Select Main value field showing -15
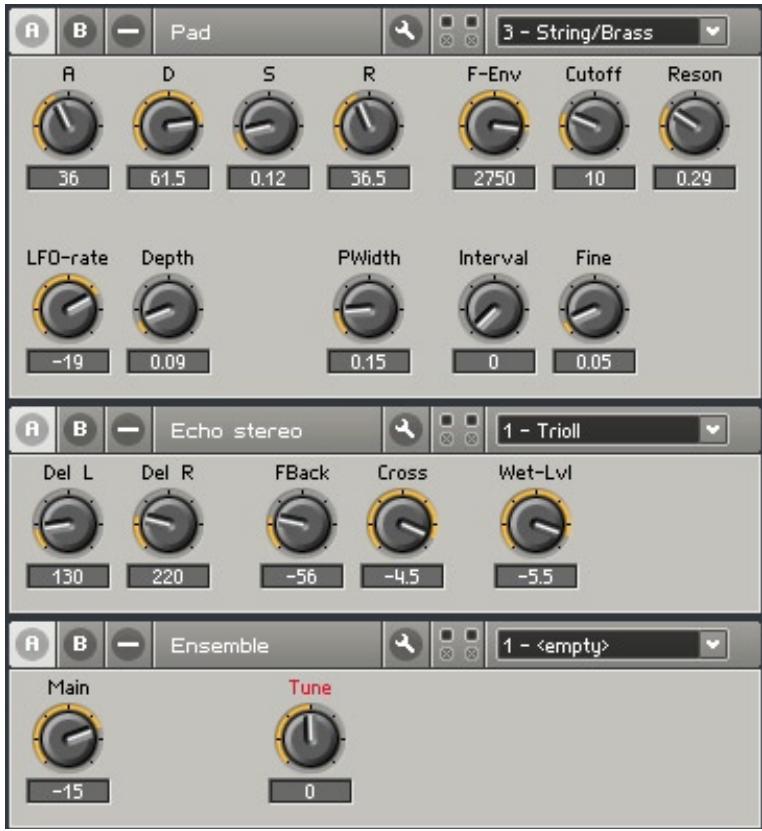Image resolution: width=762 pixels, height=831 pixels. pos(68,791)
